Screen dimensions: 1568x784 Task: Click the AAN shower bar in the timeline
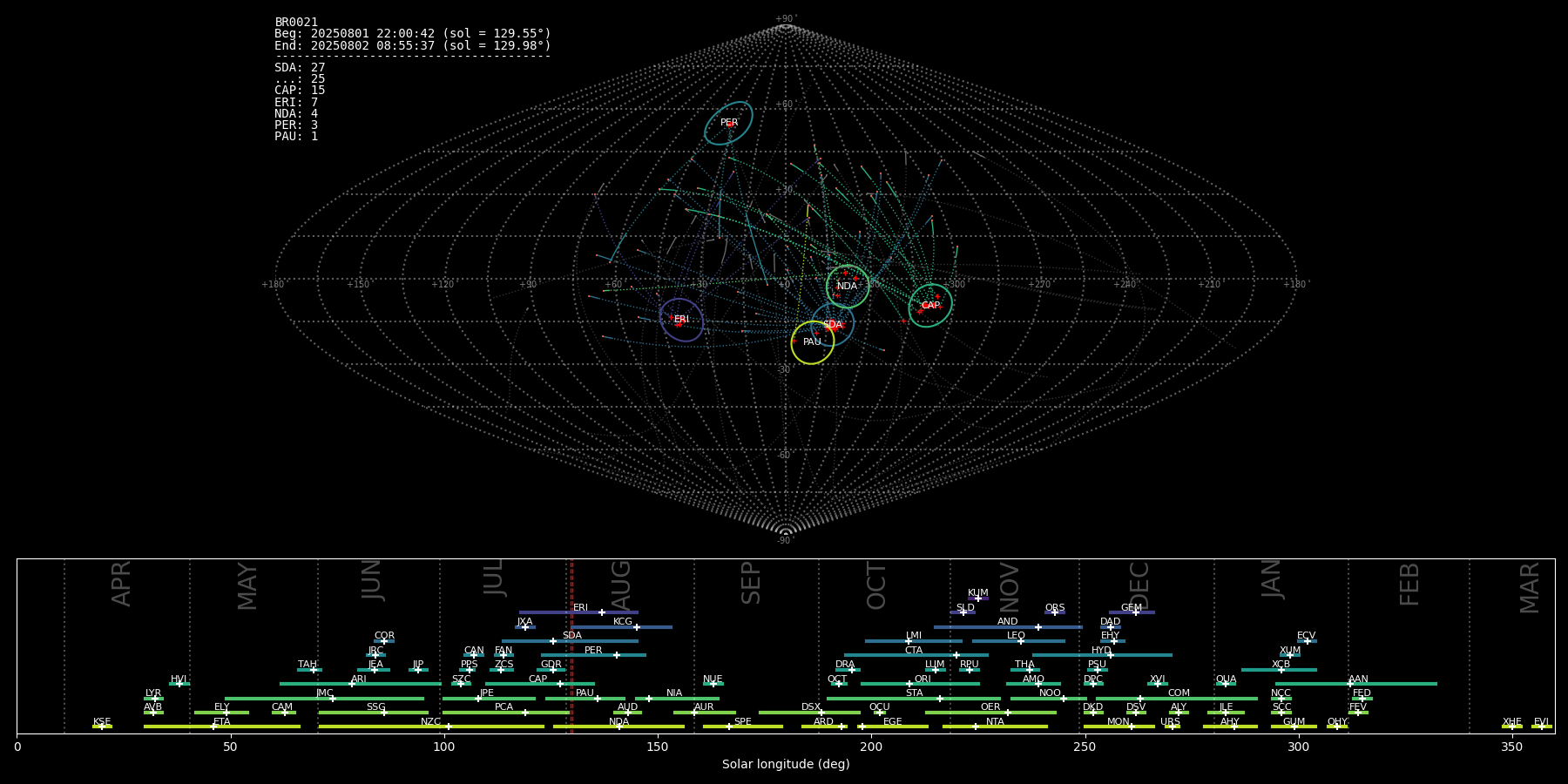click(1356, 684)
